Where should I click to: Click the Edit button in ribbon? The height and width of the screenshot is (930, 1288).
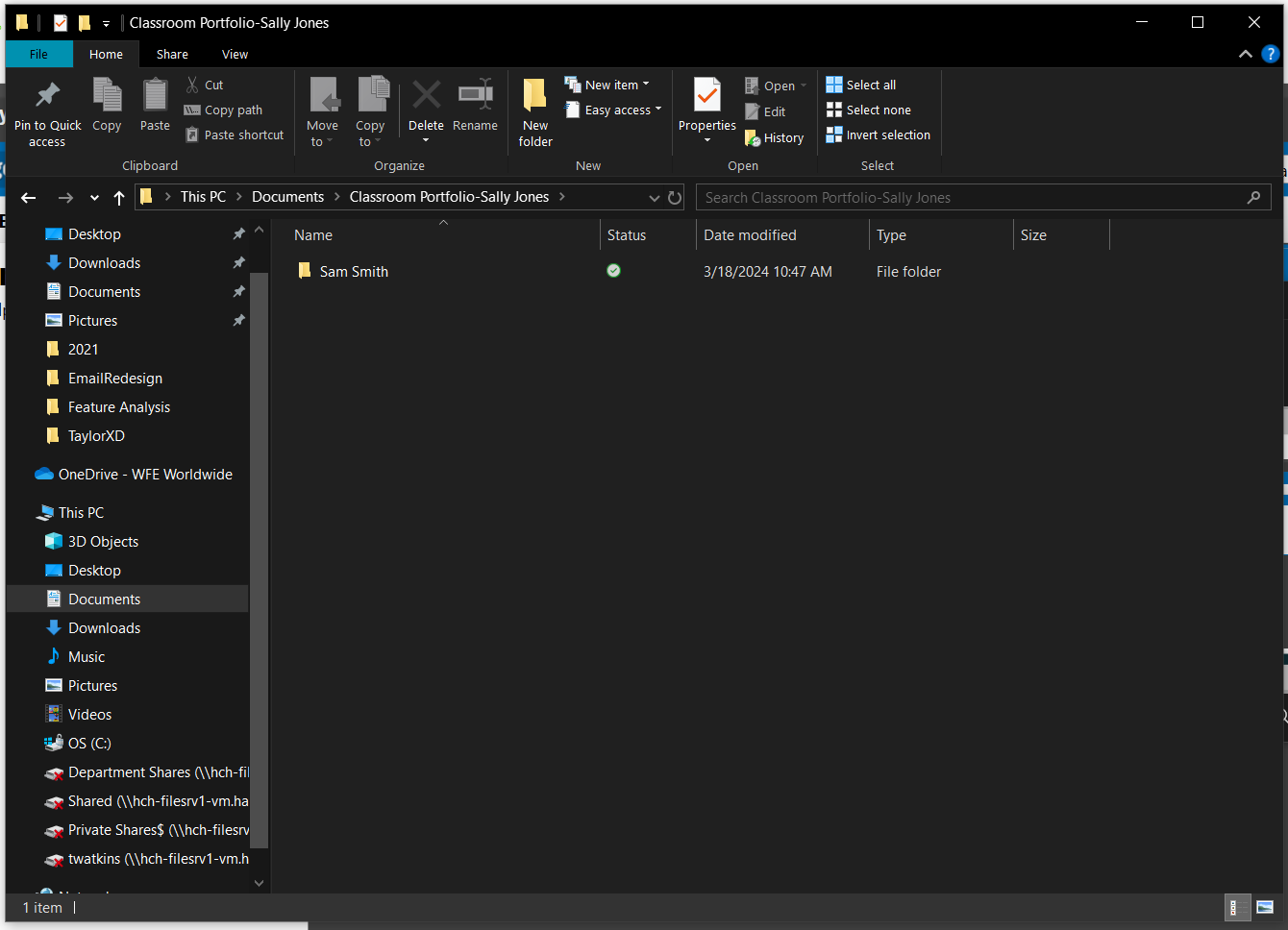click(765, 111)
